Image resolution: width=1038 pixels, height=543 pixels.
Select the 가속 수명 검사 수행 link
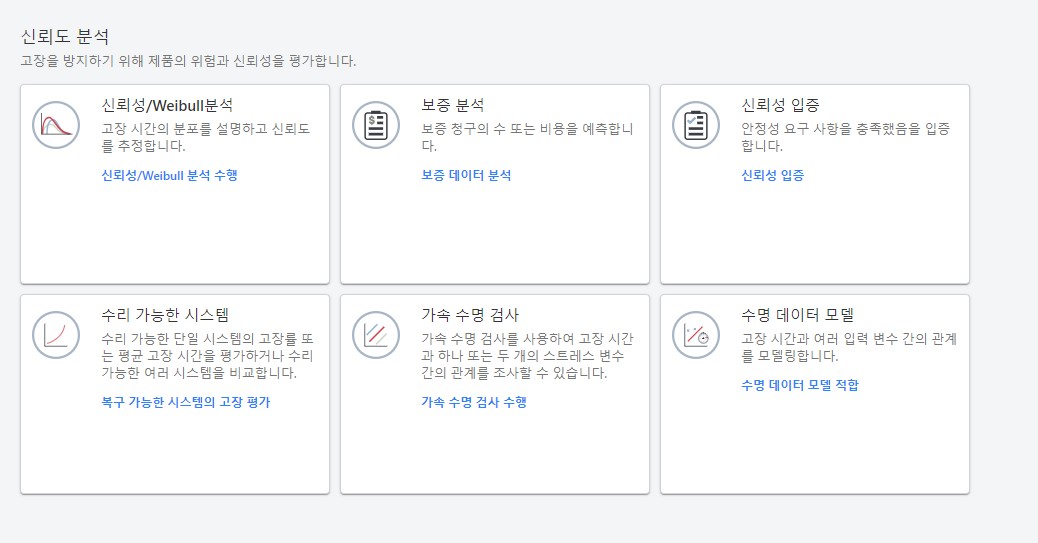coord(474,402)
